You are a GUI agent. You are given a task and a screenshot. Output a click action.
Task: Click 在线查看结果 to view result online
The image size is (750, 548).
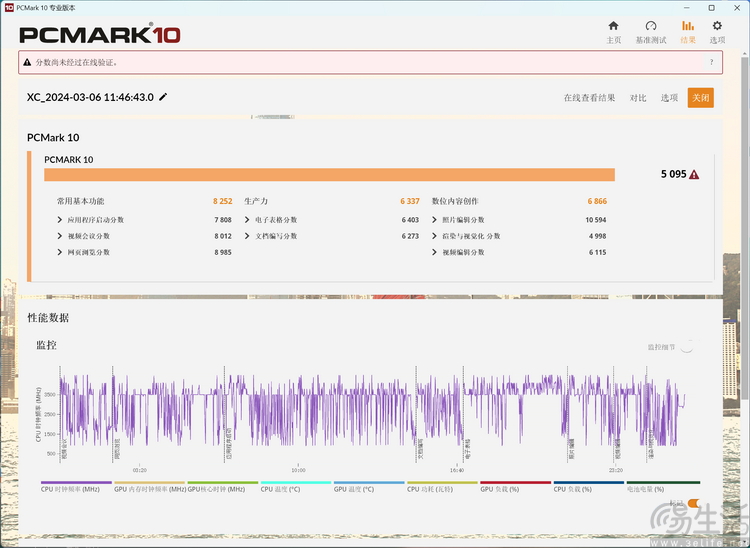589,98
